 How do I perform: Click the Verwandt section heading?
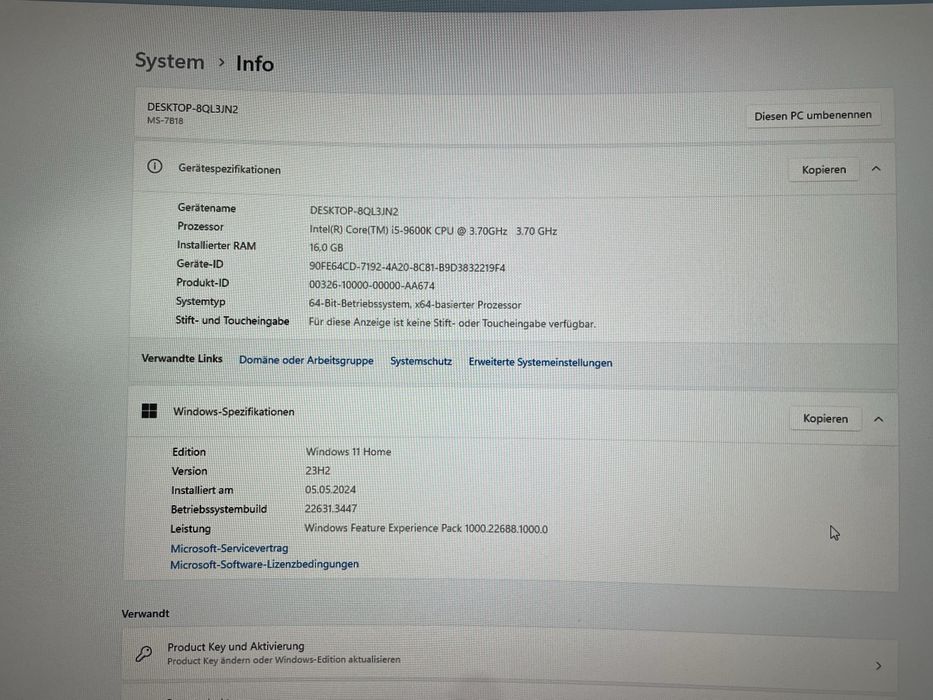pos(145,613)
